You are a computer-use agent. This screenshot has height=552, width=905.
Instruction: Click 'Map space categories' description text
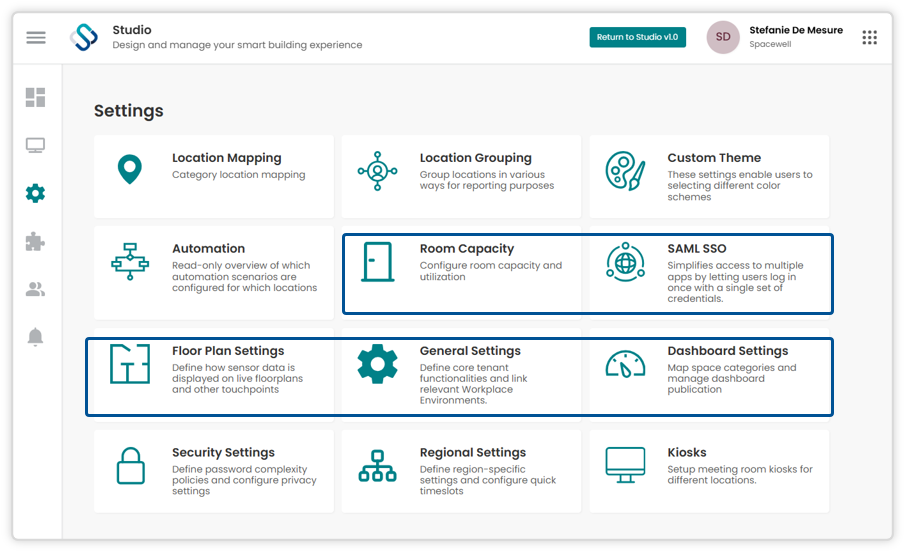[732, 378]
